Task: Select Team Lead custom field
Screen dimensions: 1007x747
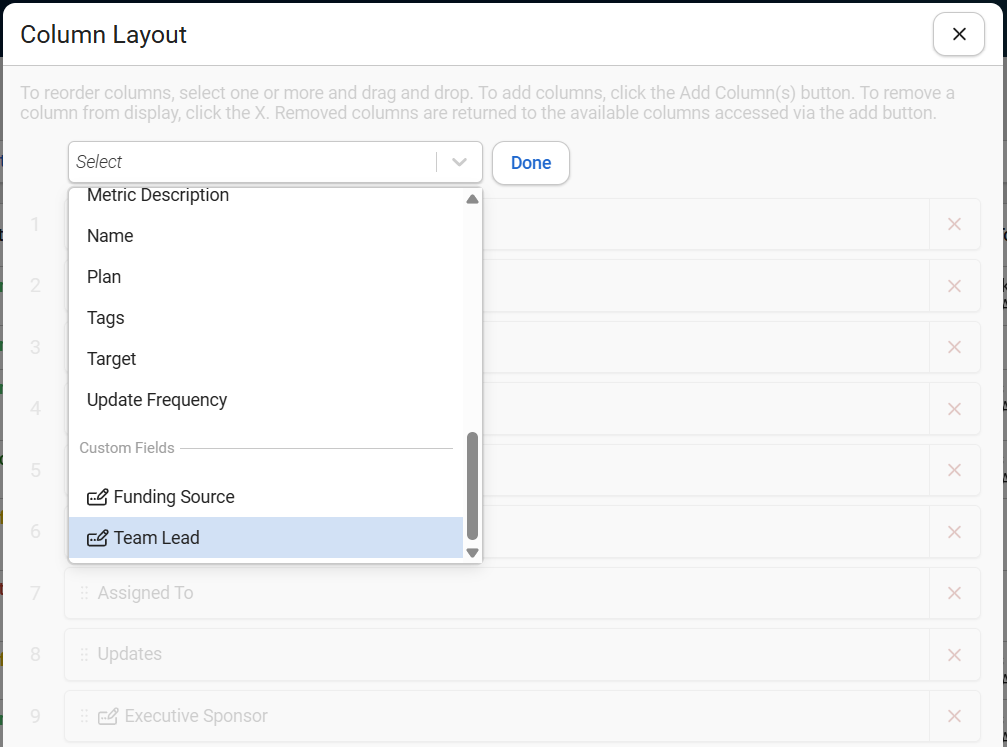Action: click(265, 538)
